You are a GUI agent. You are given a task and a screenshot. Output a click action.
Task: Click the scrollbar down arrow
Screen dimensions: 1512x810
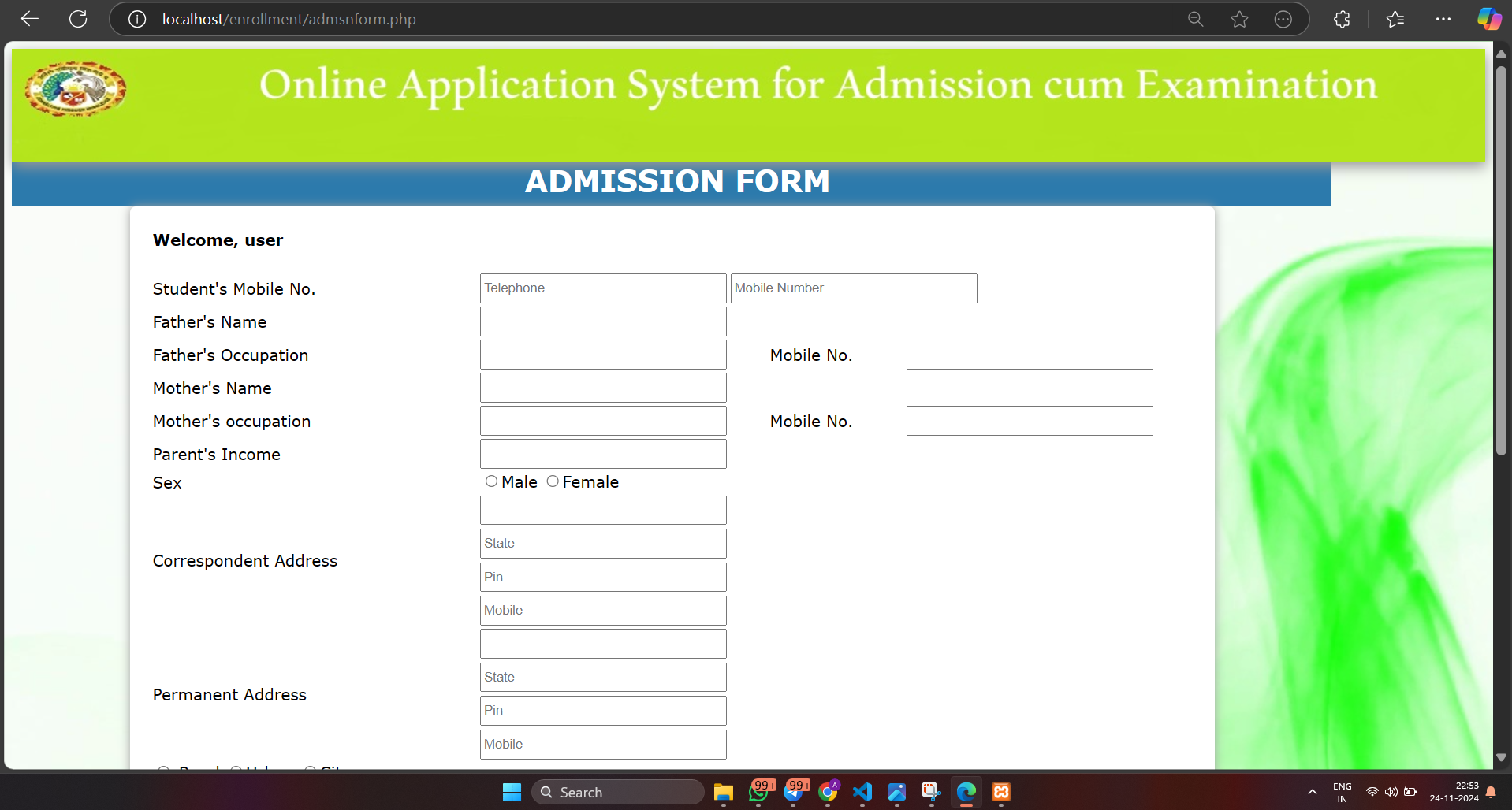[x=1501, y=757]
